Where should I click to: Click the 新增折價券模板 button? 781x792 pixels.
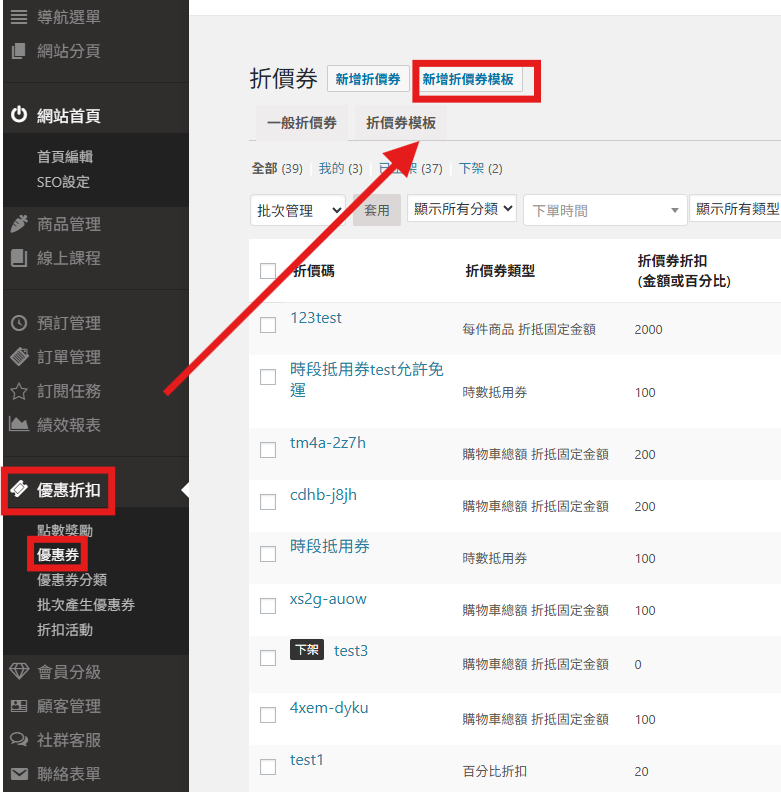click(468, 80)
